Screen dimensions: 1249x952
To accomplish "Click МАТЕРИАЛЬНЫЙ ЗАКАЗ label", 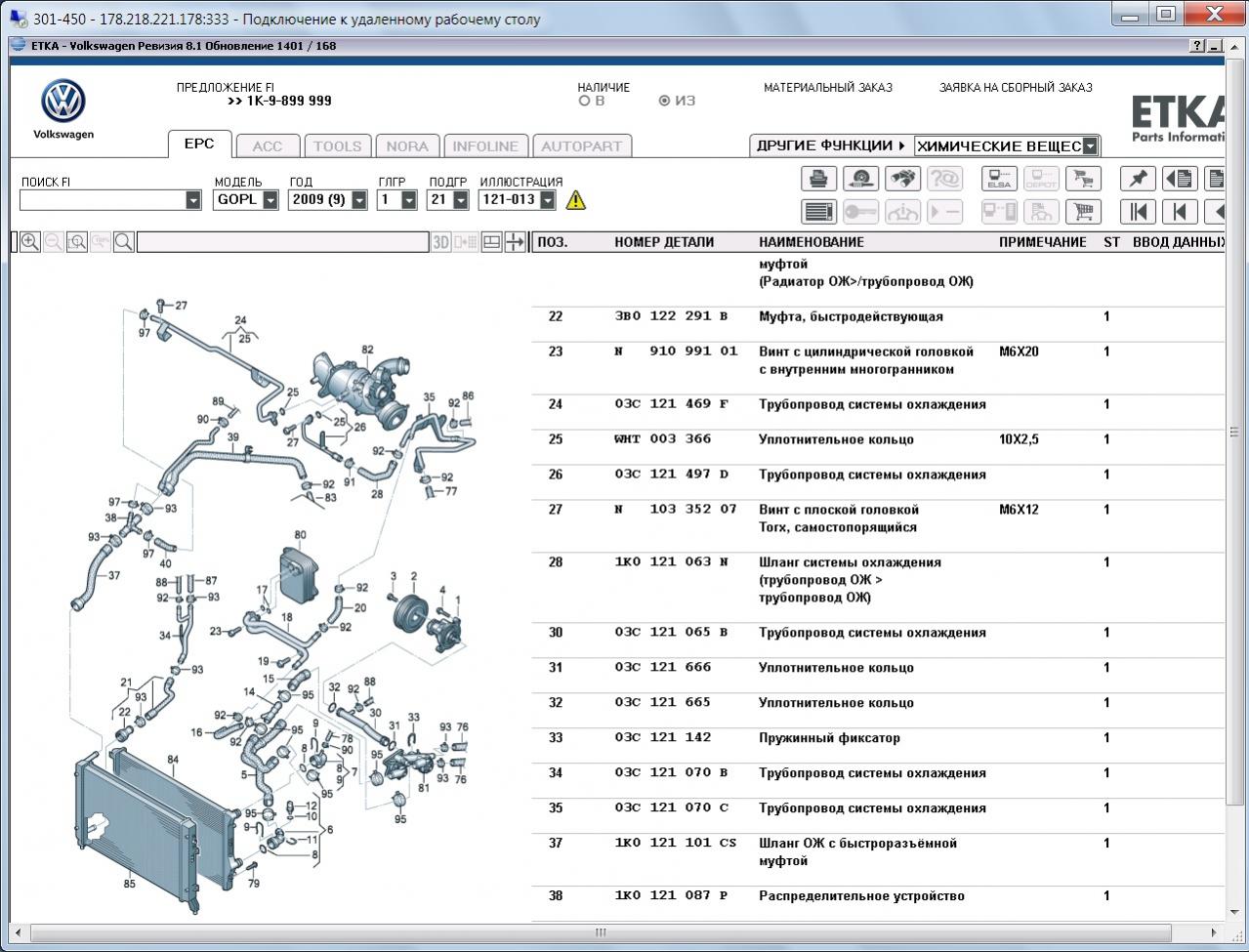I will click(828, 88).
